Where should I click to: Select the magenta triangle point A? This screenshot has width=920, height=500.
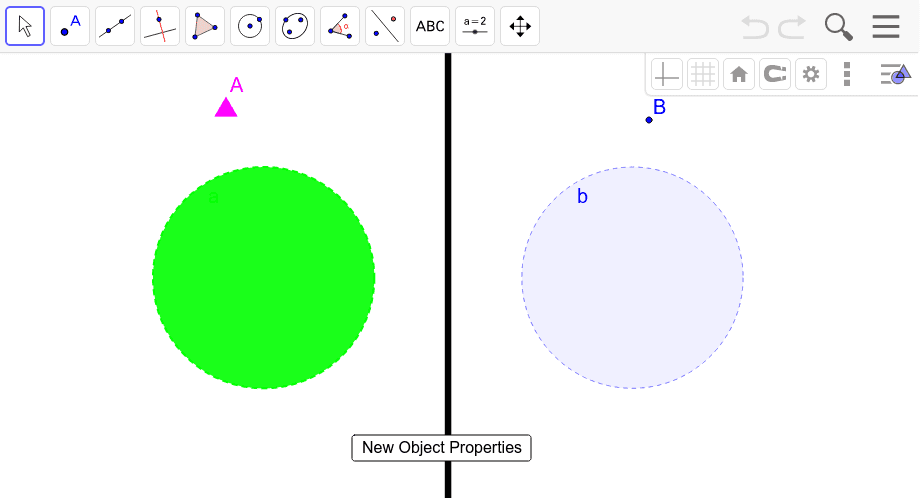point(226,108)
